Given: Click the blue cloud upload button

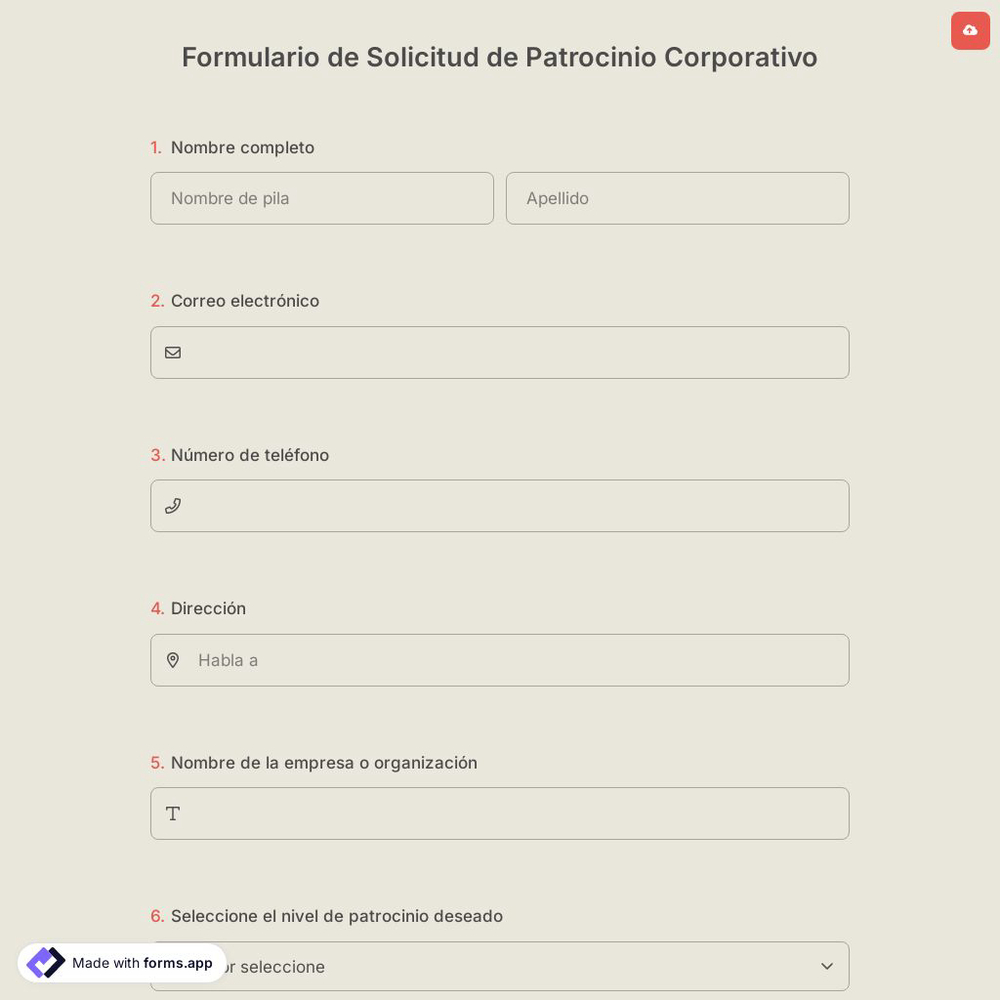Looking at the screenshot, I should pyautogui.click(x=970, y=30).
